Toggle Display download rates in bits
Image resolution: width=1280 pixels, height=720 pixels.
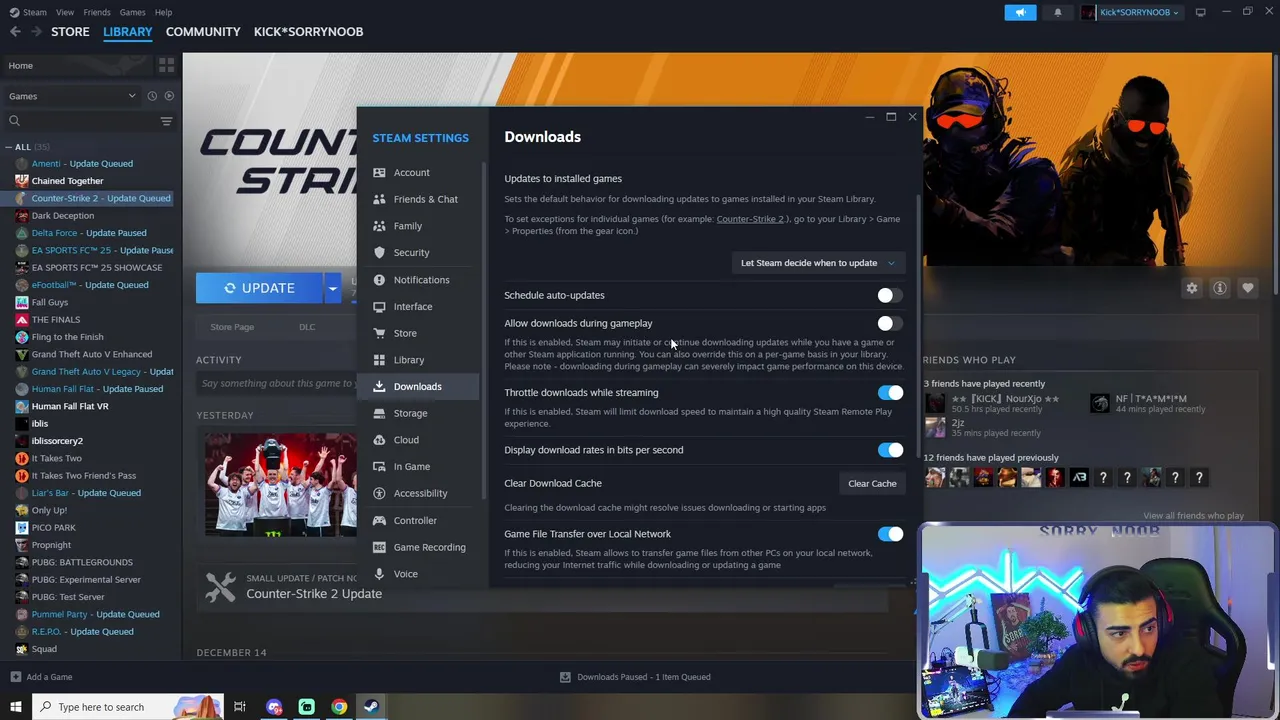pos(890,450)
